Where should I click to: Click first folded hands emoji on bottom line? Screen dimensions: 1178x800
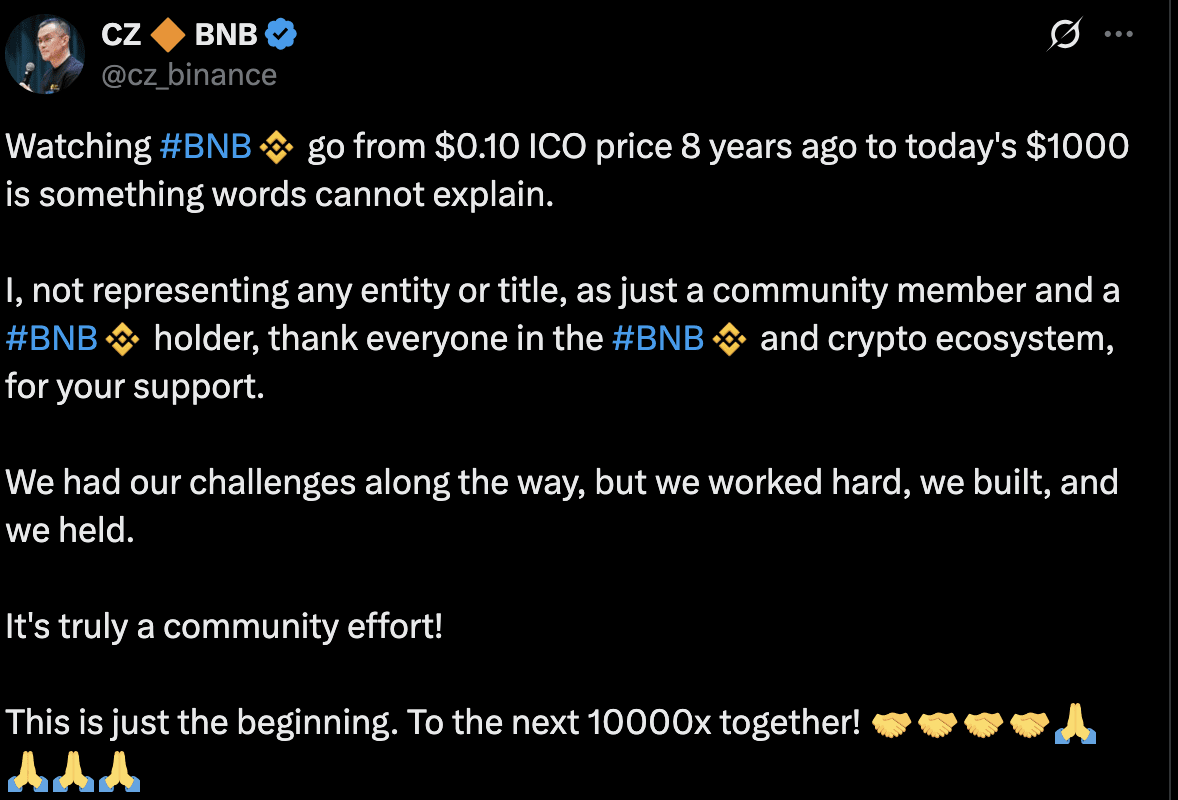(27, 771)
